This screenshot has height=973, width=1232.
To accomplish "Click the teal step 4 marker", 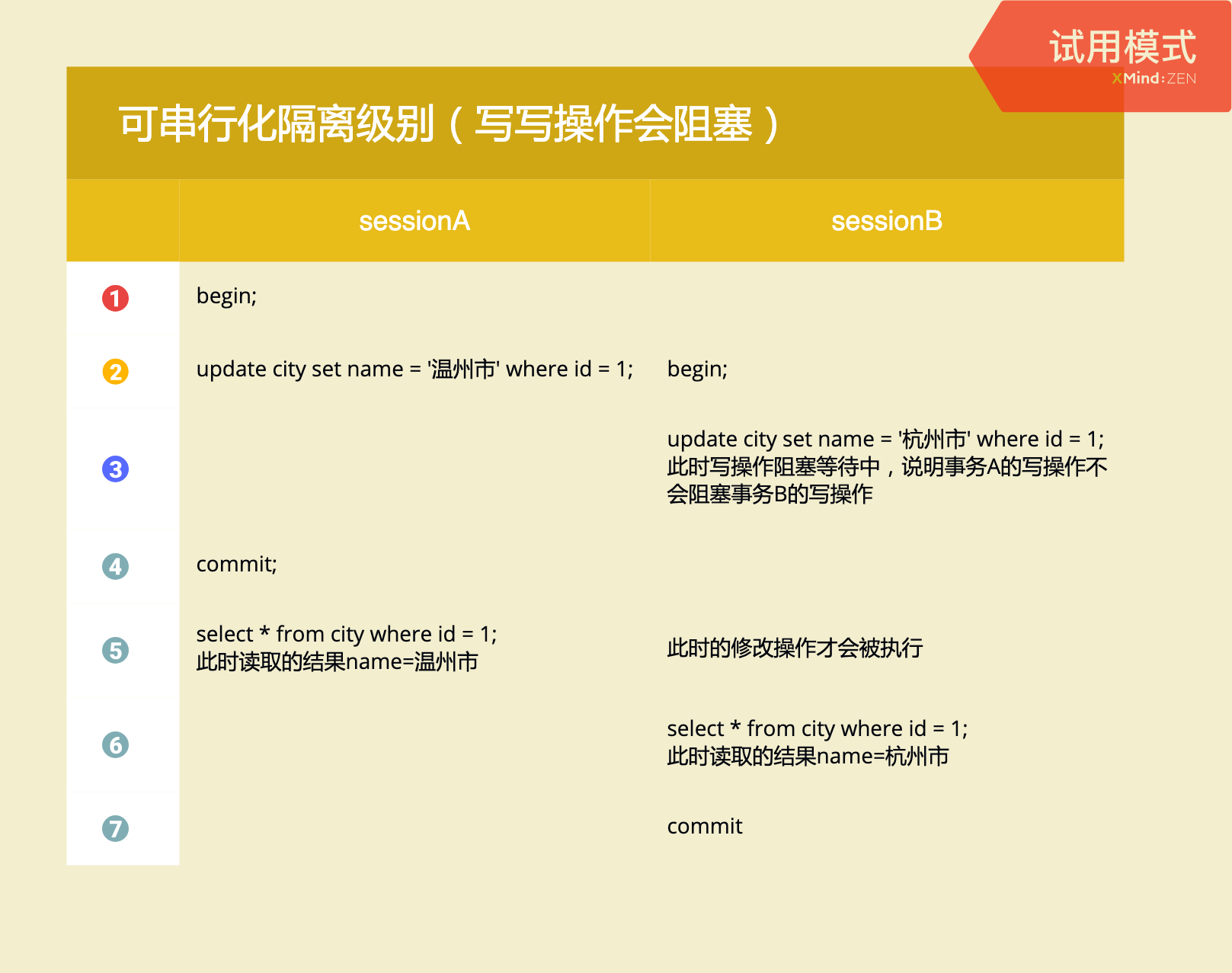I will point(114,565).
